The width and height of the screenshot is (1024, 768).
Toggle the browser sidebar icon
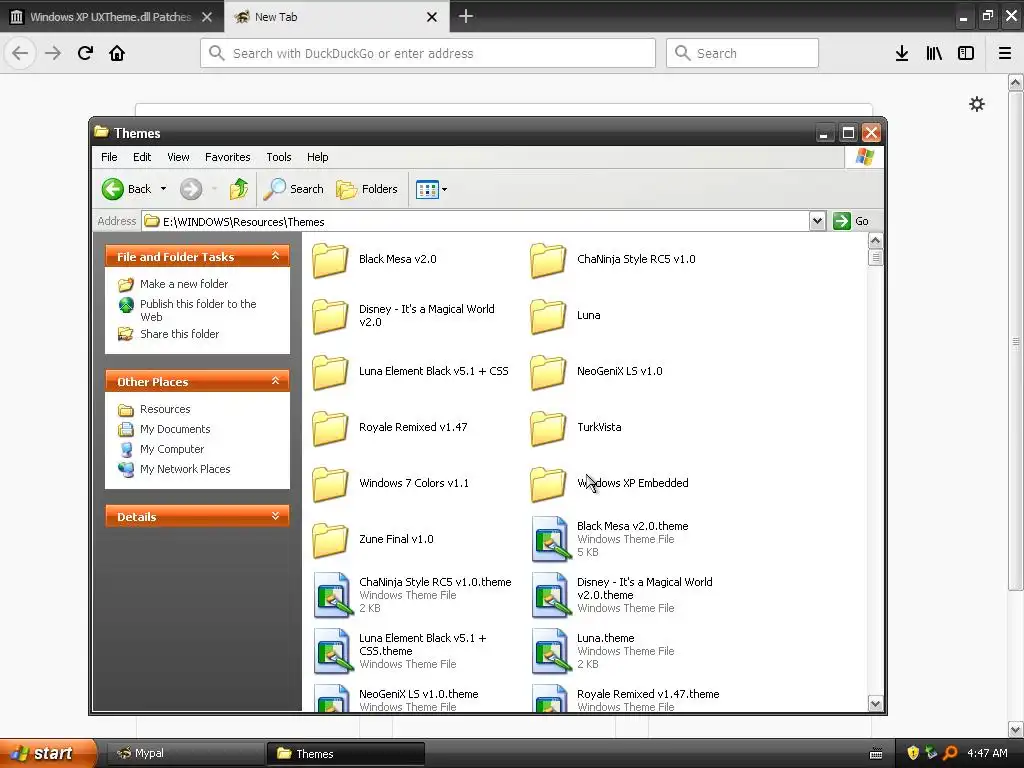pos(966,53)
